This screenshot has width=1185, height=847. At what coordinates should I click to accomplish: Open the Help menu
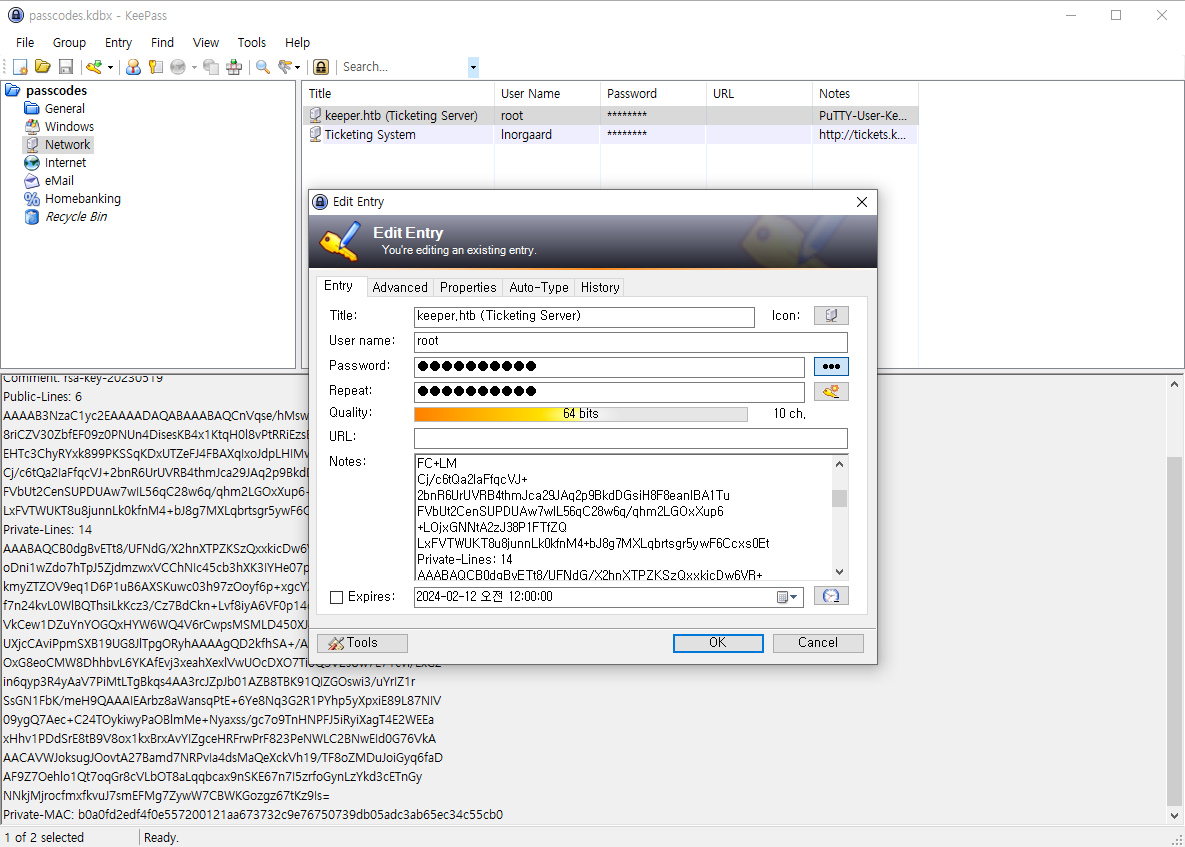pos(297,42)
